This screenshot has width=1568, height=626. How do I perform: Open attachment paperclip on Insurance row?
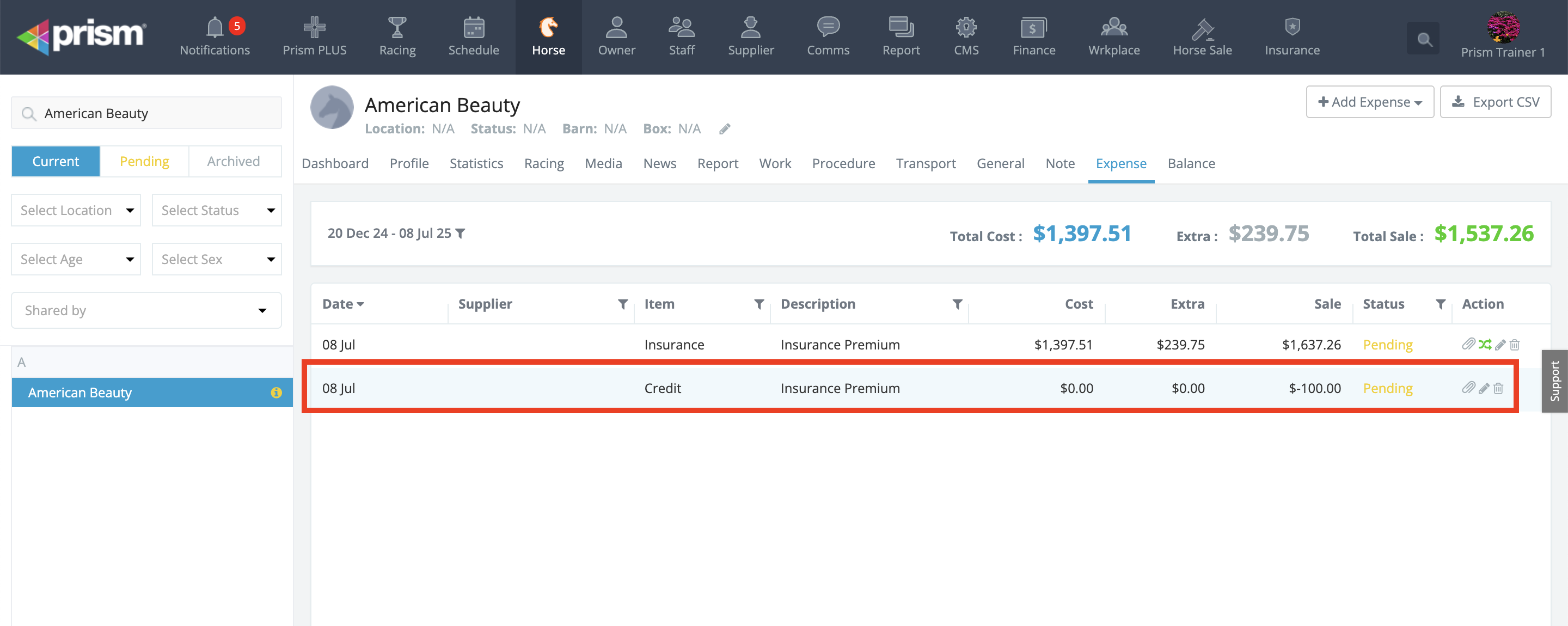tap(1468, 345)
